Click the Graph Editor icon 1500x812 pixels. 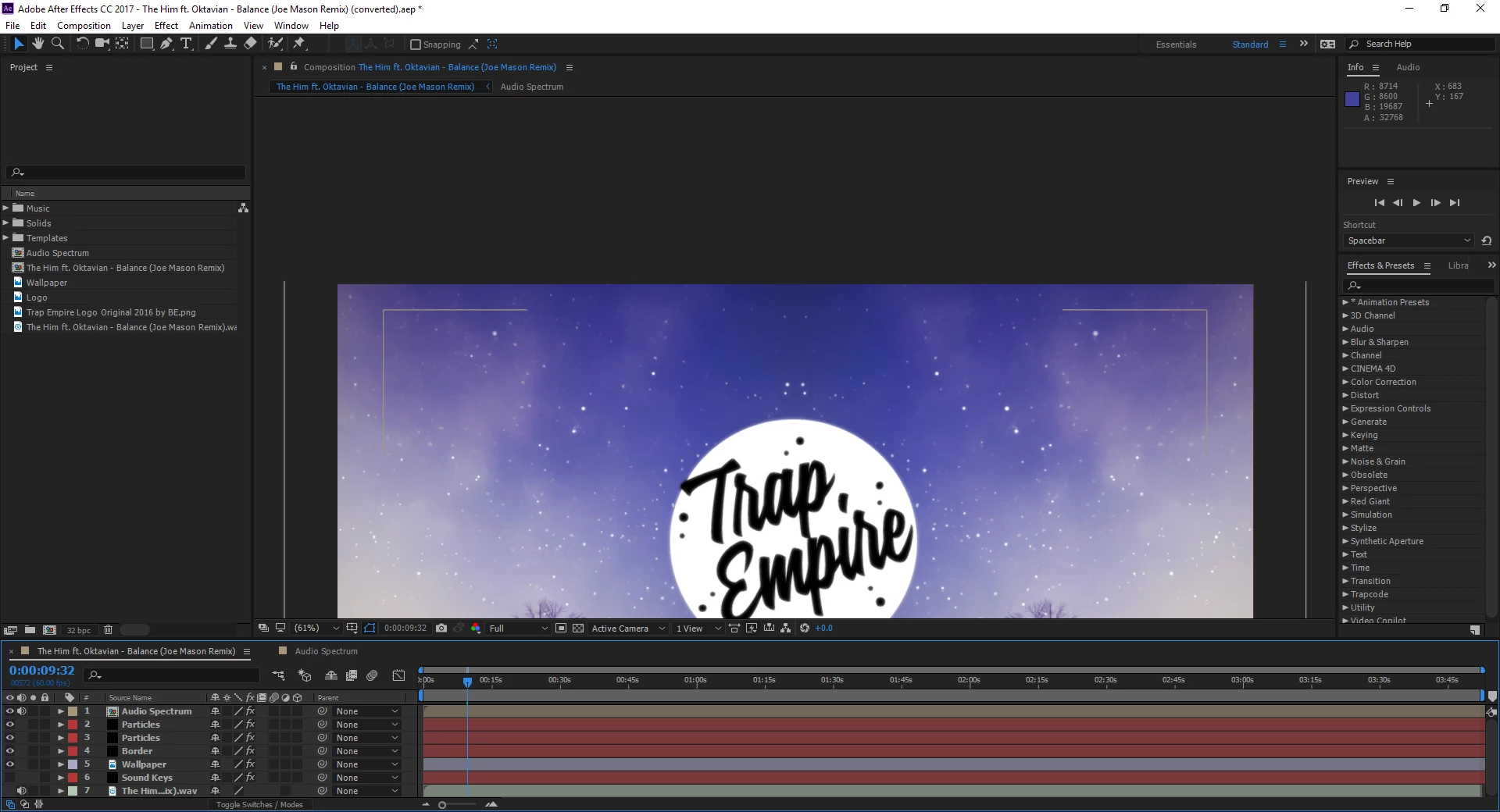398,675
